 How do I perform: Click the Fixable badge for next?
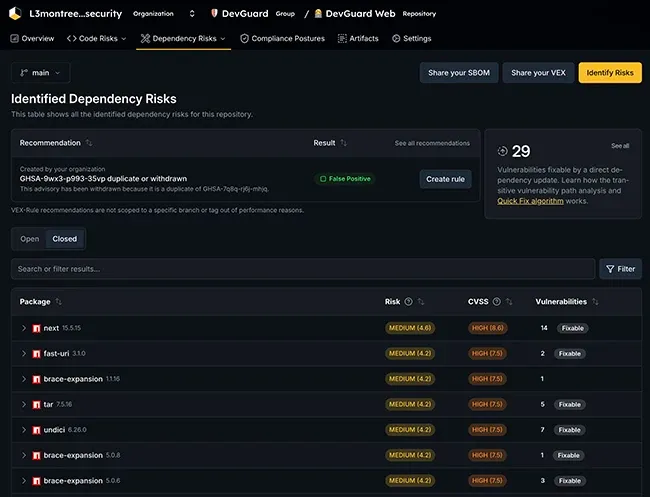coord(572,328)
